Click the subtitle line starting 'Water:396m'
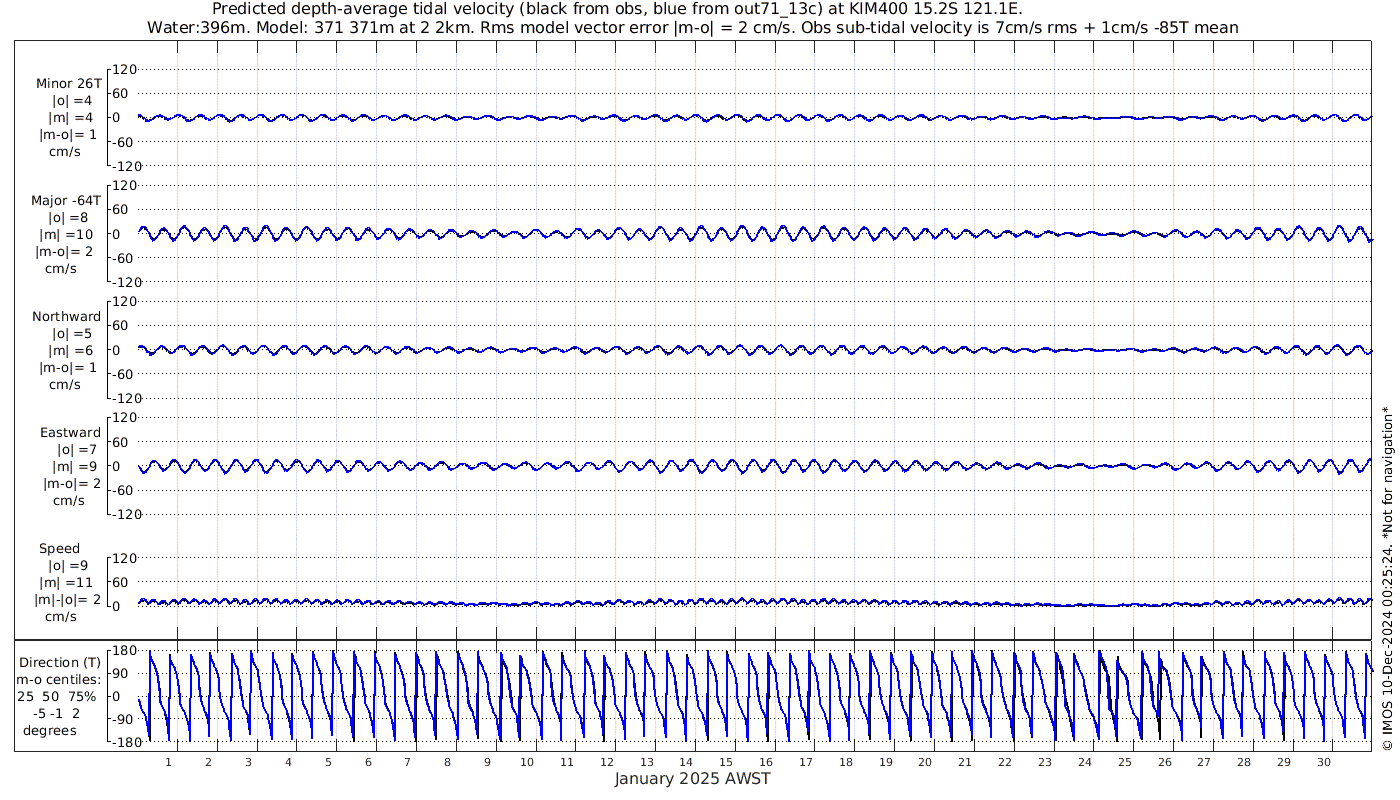Viewport: 1400px width, 800px height. coord(693,28)
